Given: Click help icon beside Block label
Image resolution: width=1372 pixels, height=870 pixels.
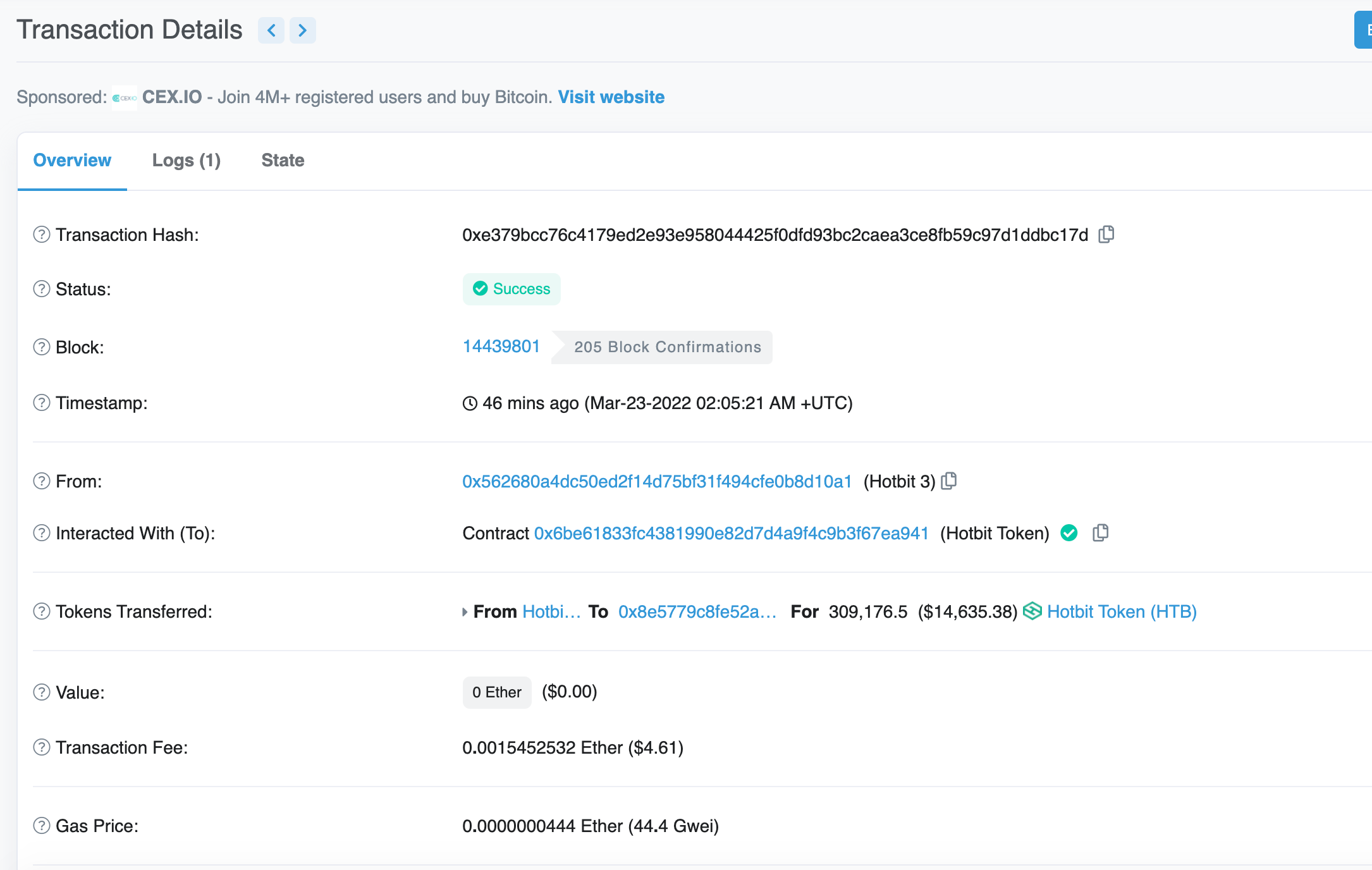Looking at the screenshot, I should (42, 347).
